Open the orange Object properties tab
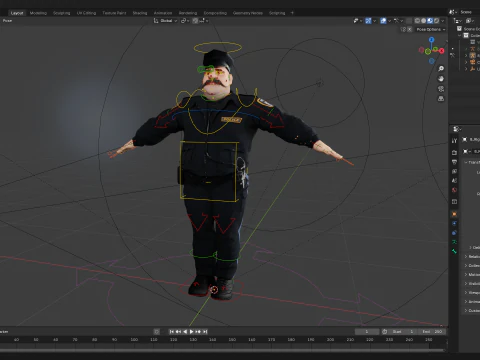 [454, 214]
